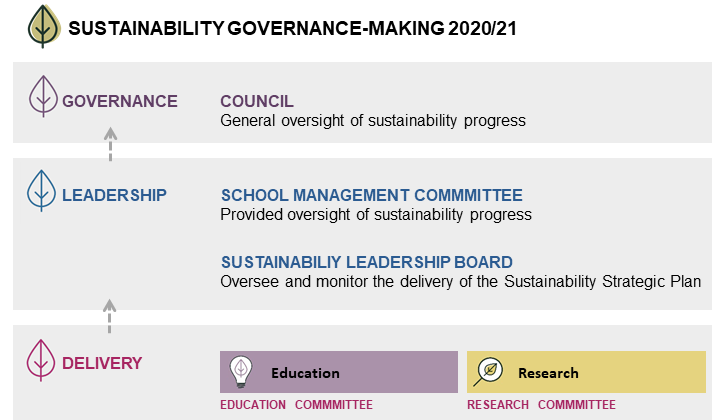Click the dashed arrow between Delivery and Leadership
This screenshot has height=420, width=719.
pos(110,316)
